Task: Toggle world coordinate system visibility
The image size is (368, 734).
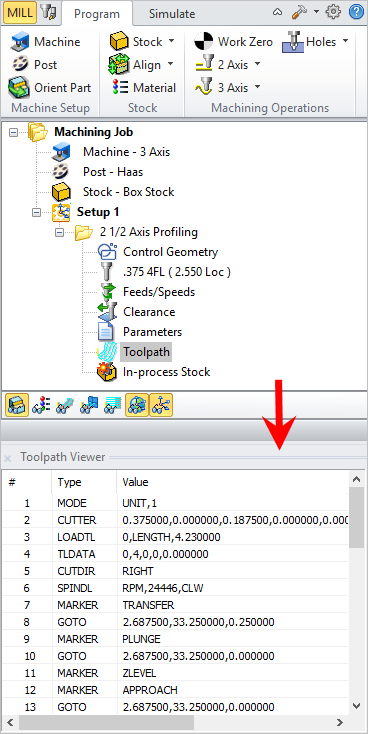Action: tap(137, 405)
